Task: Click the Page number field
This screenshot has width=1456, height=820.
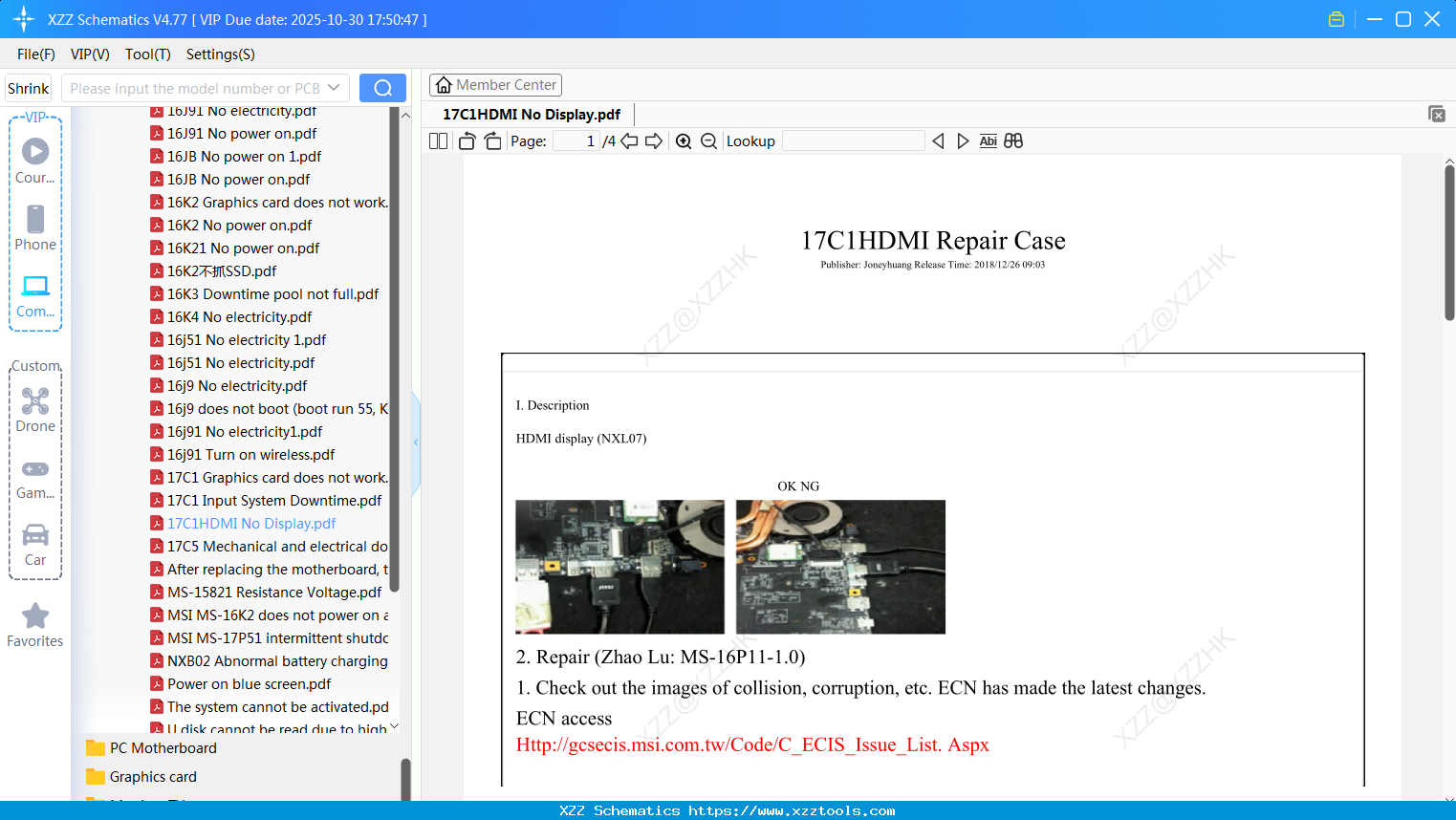Action: [576, 141]
